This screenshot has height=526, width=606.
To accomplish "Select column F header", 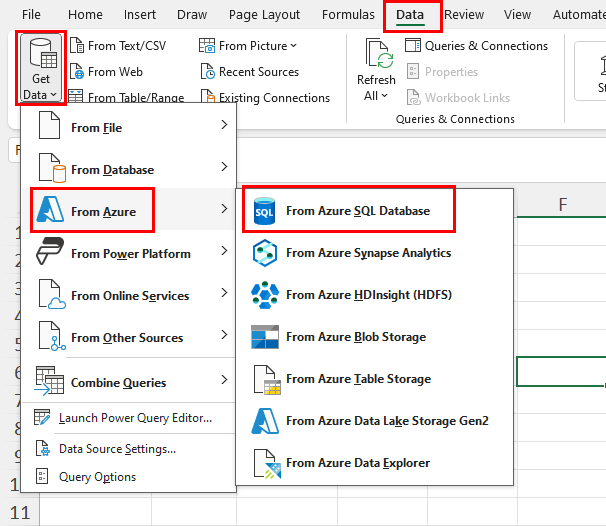I will click(x=562, y=204).
